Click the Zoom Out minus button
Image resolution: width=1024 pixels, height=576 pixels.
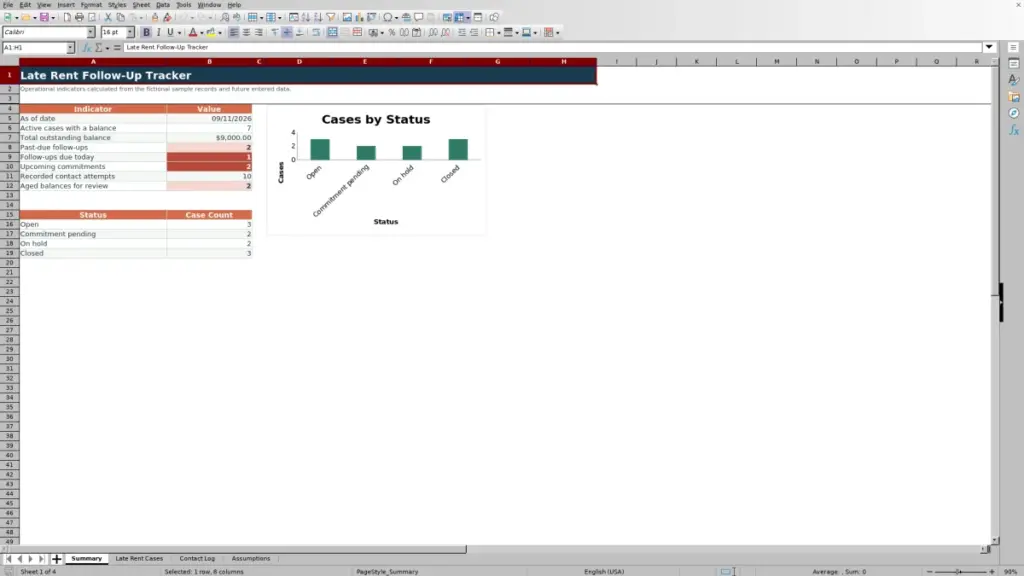click(929, 571)
